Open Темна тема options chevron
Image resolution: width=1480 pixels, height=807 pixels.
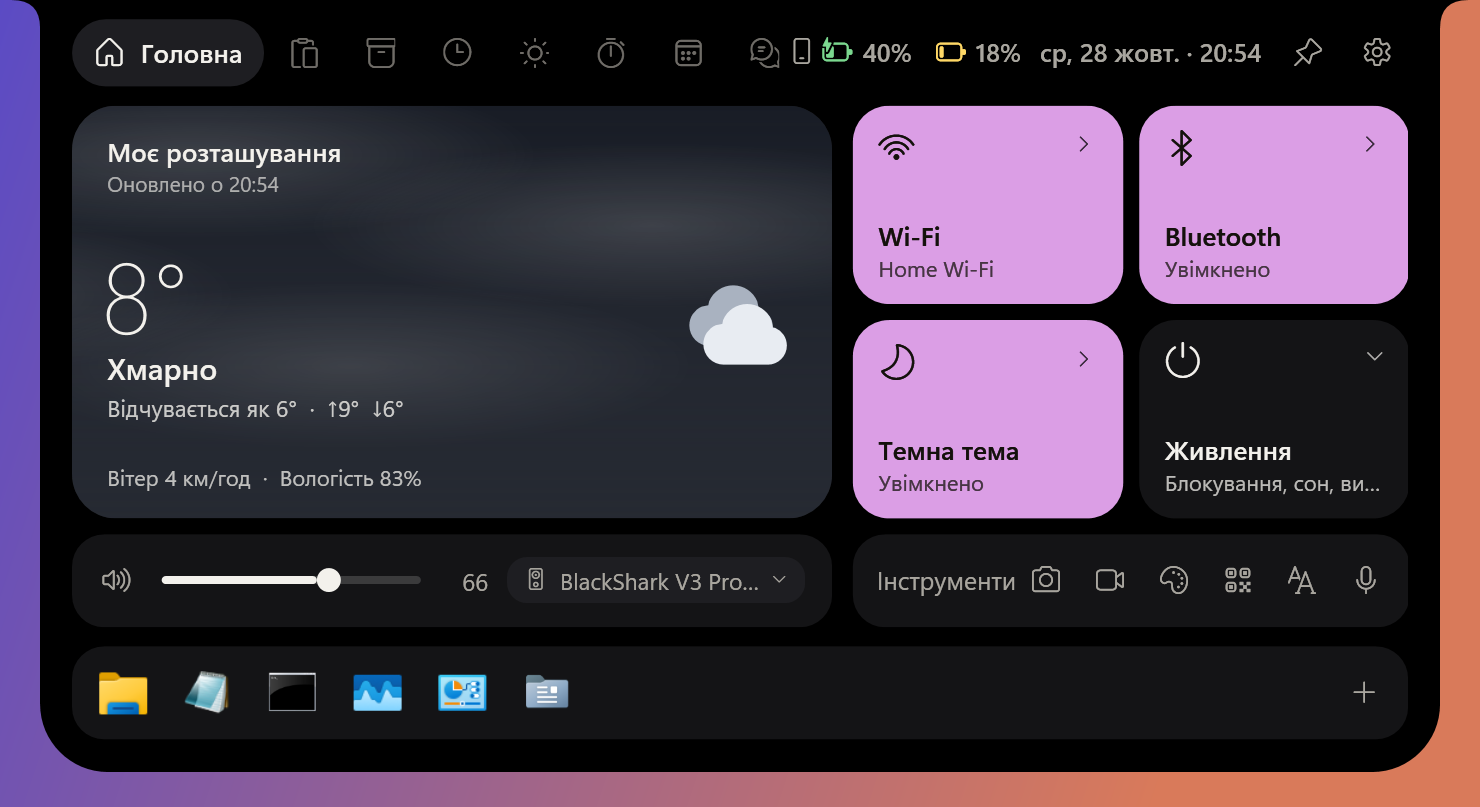click(1083, 359)
